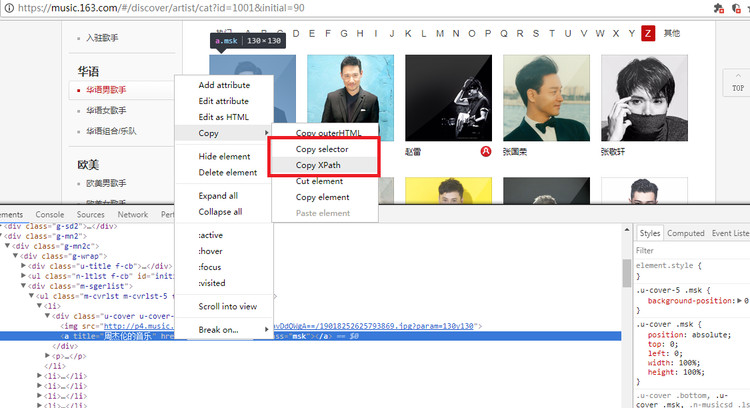Switch to the Sources tab in DevTools

coord(90,215)
